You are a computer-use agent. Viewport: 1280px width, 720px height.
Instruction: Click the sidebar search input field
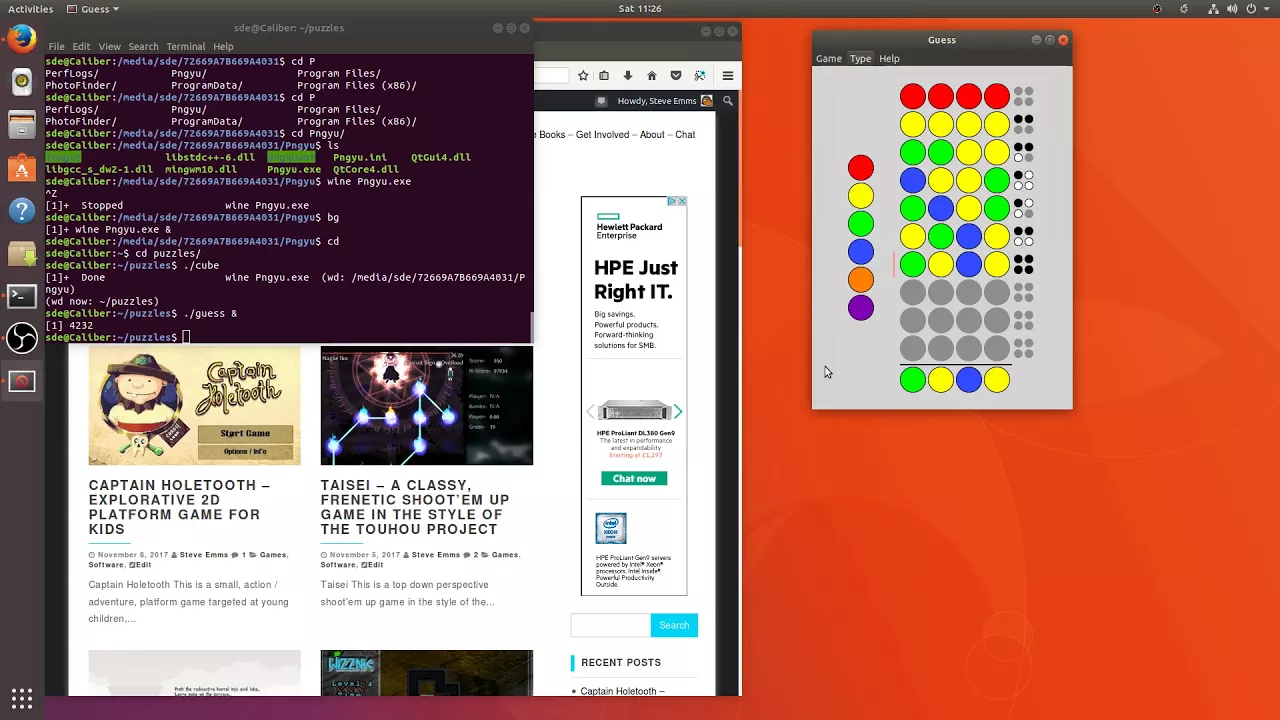click(611, 626)
